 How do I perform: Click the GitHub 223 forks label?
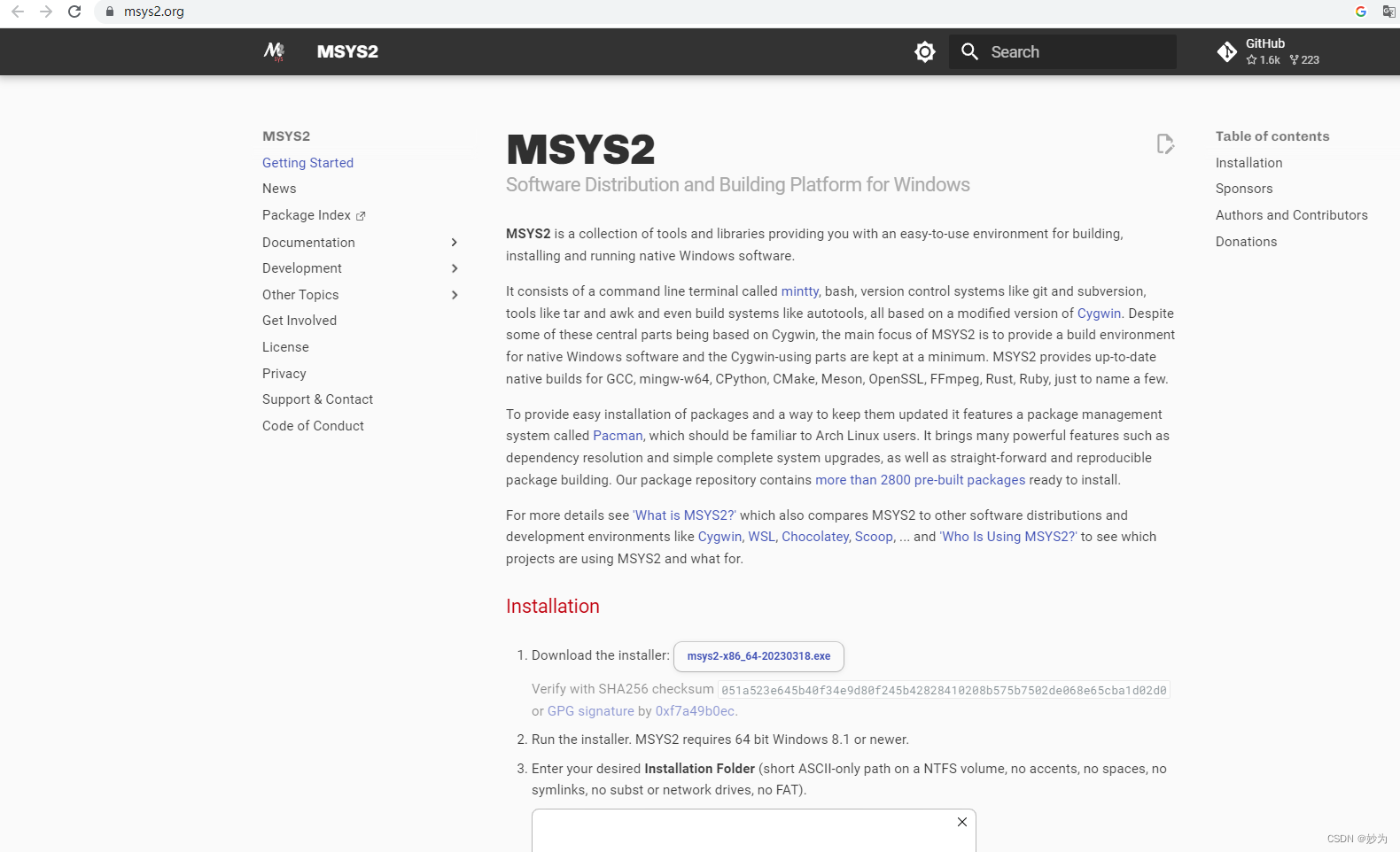[1304, 60]
